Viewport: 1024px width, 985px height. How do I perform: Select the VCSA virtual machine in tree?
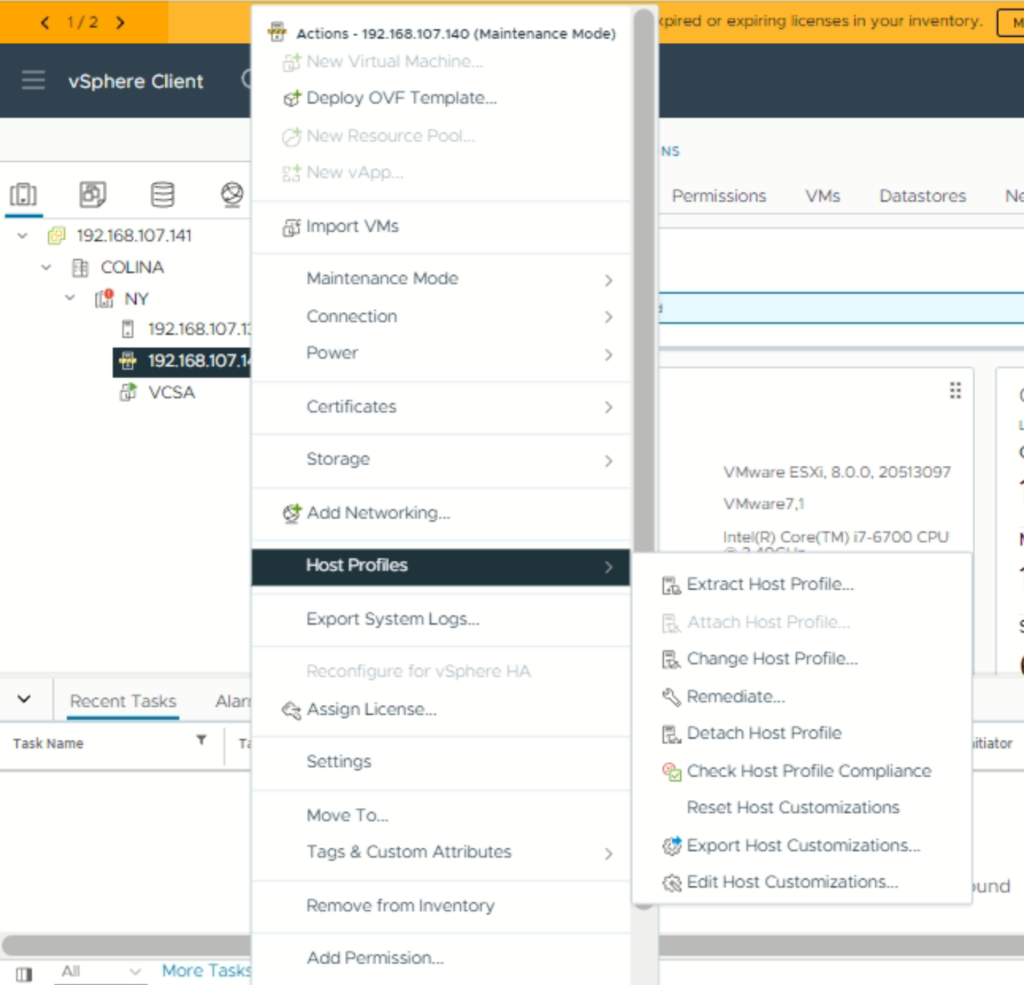171,392
